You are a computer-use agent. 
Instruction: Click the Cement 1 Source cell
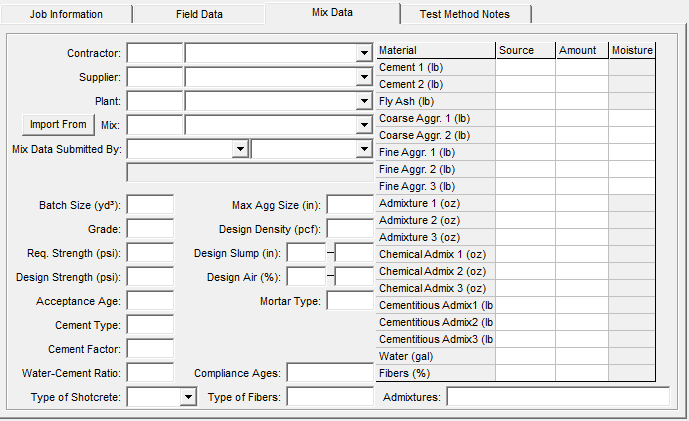(525, 67)
